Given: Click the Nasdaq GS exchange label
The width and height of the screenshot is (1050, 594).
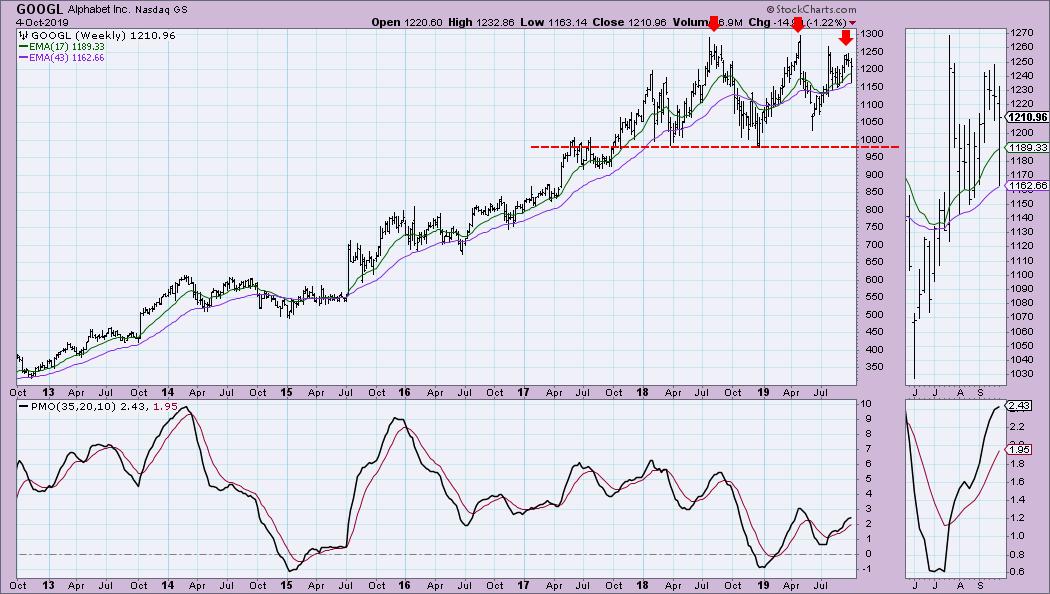Looking at the screenshot, I should point(161,10).
